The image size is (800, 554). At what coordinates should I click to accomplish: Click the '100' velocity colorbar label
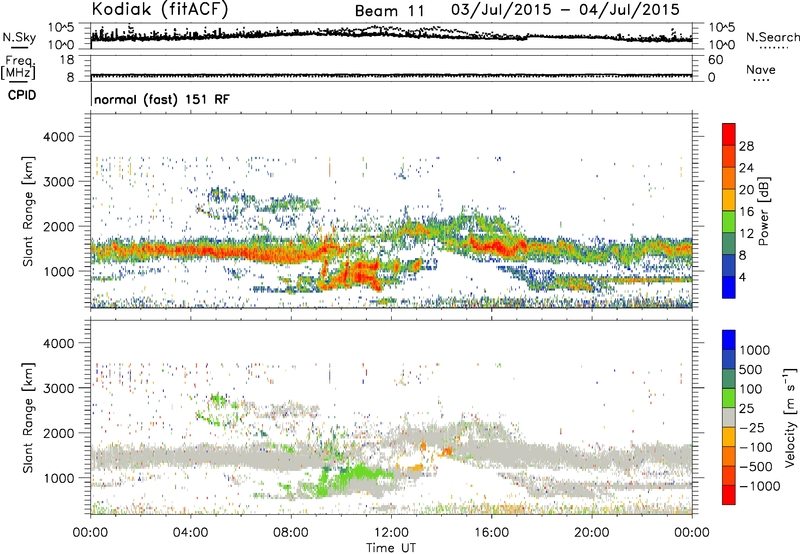751,389
